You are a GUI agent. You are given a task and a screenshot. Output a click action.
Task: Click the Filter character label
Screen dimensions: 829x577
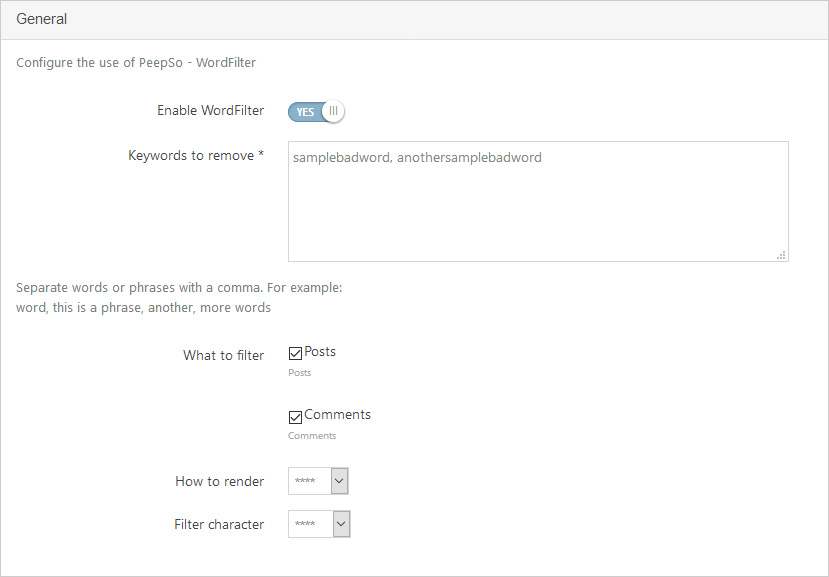(x=219, y=524)
